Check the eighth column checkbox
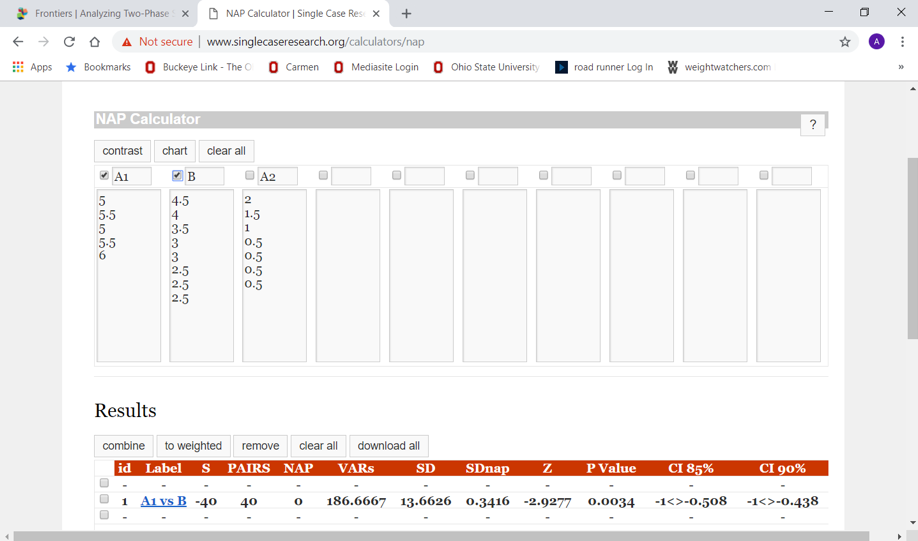This screenshot has height=541, width=918. (616, 175)
